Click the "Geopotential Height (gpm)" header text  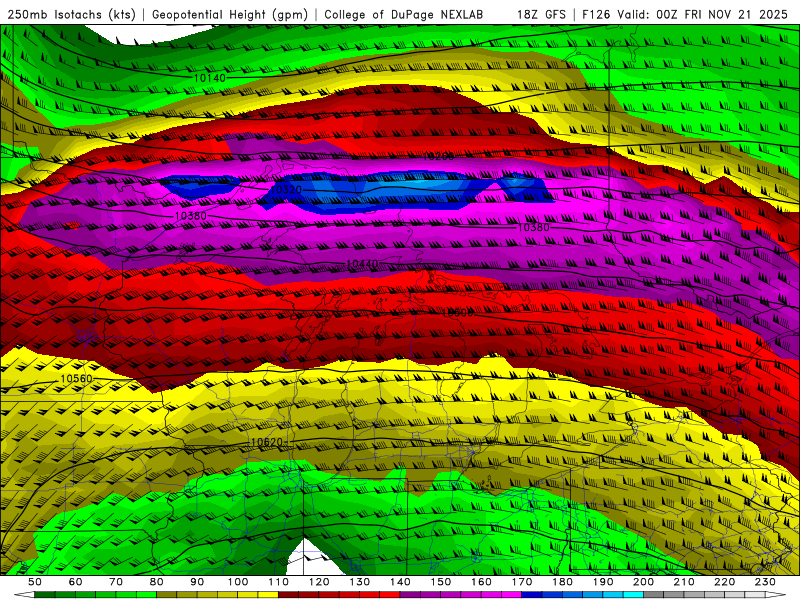pyautogui.click(x=230, y=15)
